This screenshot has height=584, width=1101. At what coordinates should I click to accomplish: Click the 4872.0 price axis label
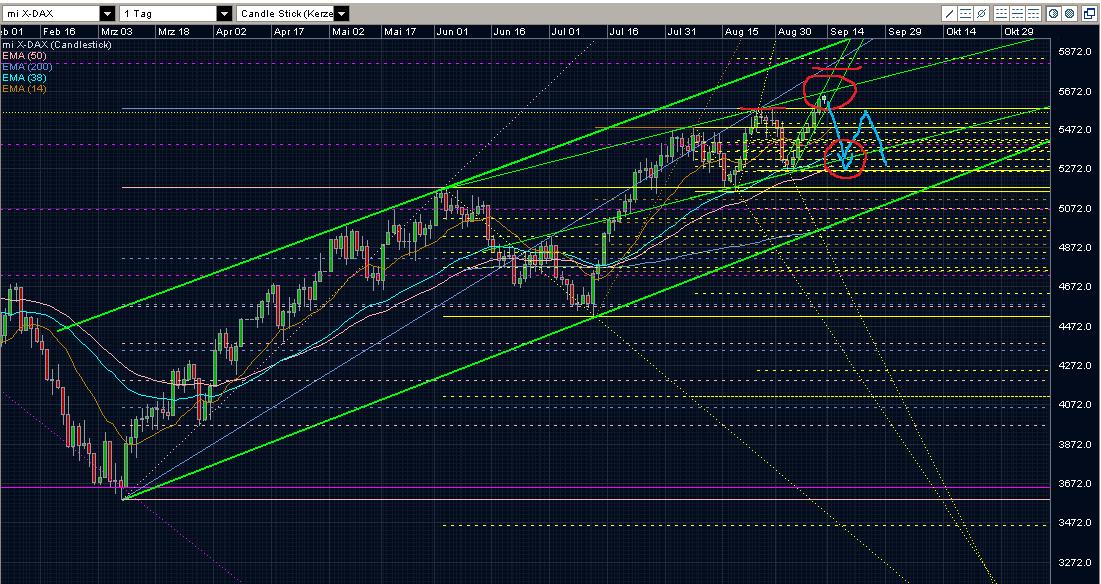pos(1076,248)
